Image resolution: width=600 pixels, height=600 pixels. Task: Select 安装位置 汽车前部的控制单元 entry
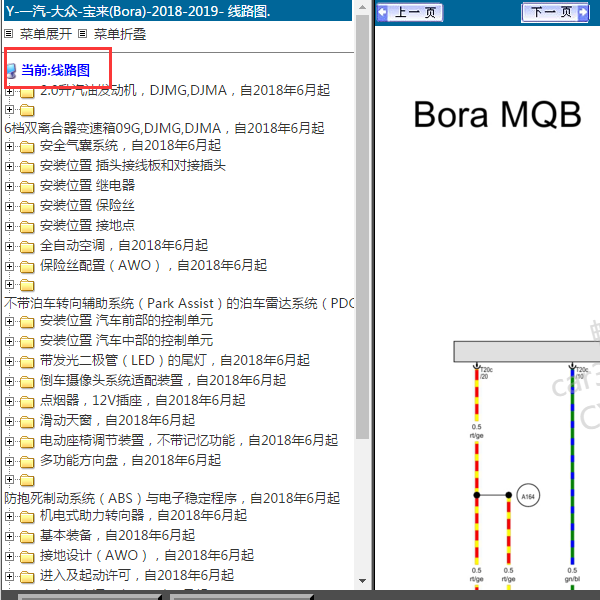point(127,320)
